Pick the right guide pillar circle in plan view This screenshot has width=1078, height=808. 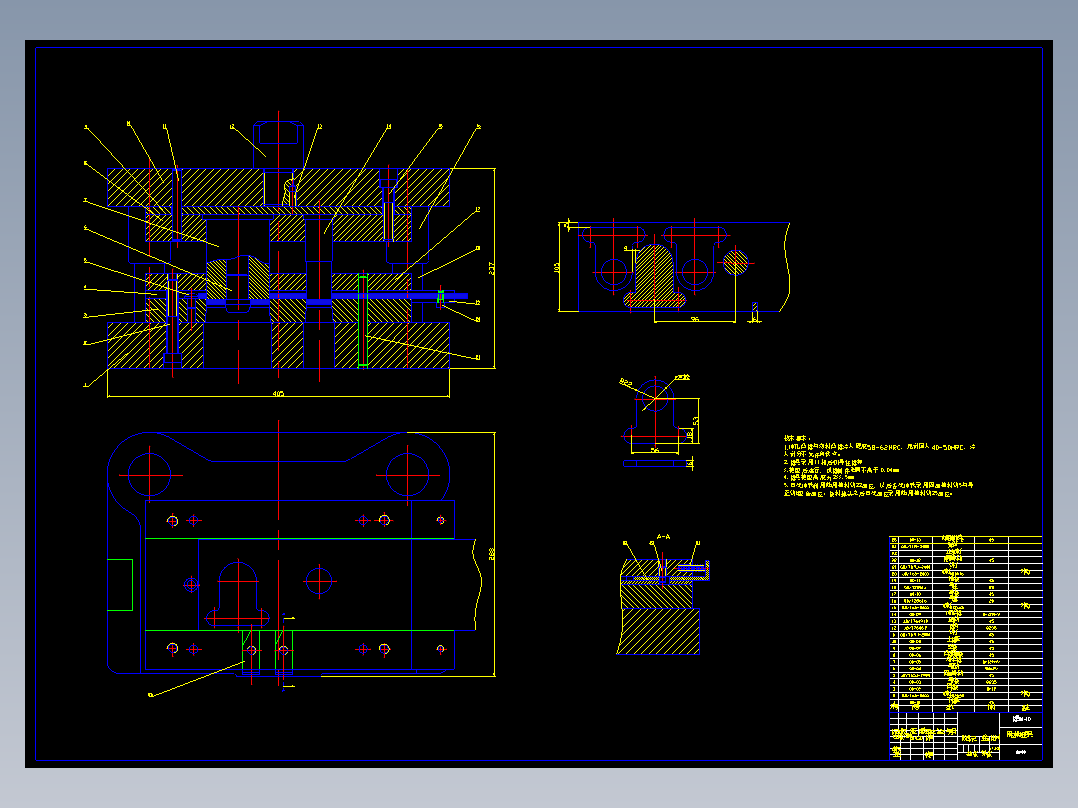pyautogui.click(x=408, y=474)
